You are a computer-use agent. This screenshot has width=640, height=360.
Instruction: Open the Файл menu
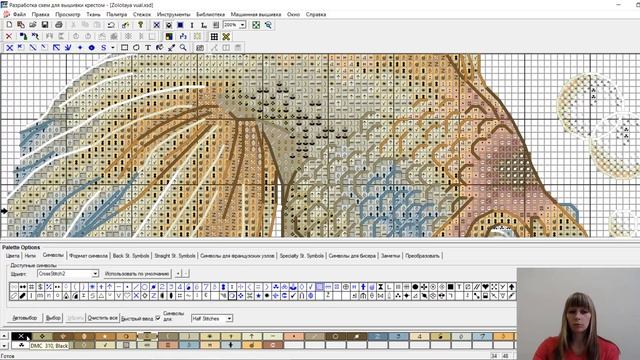coord(19,14)
